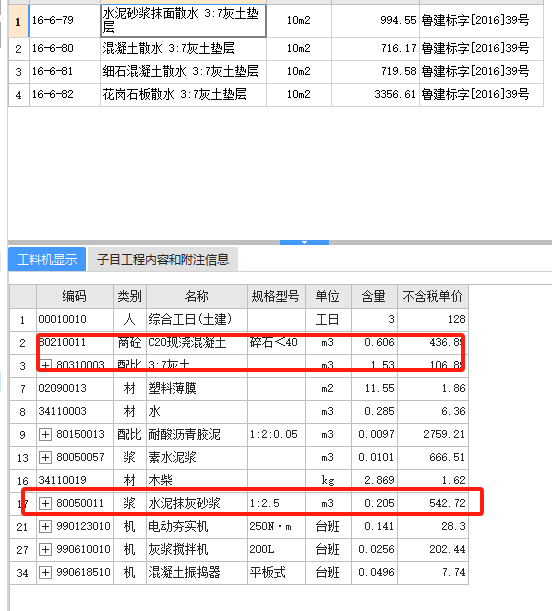Click name cell 水泥砂浆抹面散水 3:7灰土垫层
This screenshot has height=611, width=552.
[x=183, y=21]
